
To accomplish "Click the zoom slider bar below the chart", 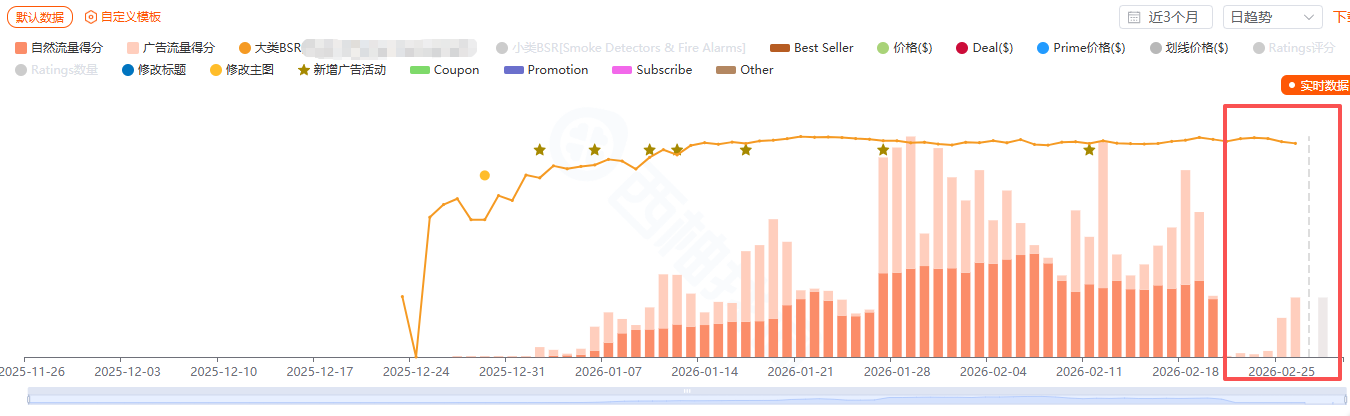I will [x=686, y=398].
